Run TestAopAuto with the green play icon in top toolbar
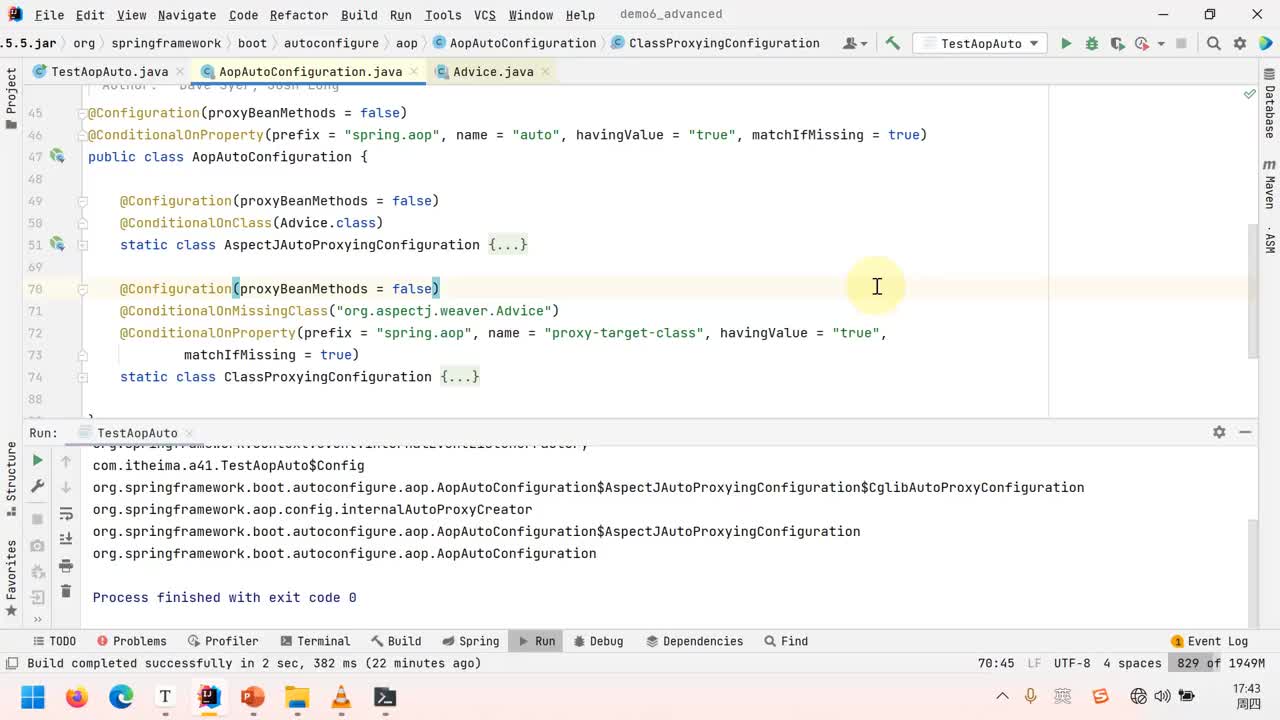Screen dimensions: 1280x720 click(x=1066, y=43)
